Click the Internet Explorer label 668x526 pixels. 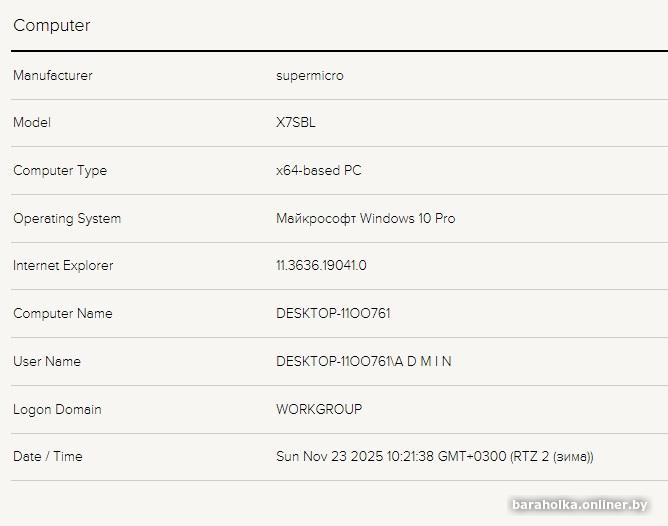pos(63,266)
